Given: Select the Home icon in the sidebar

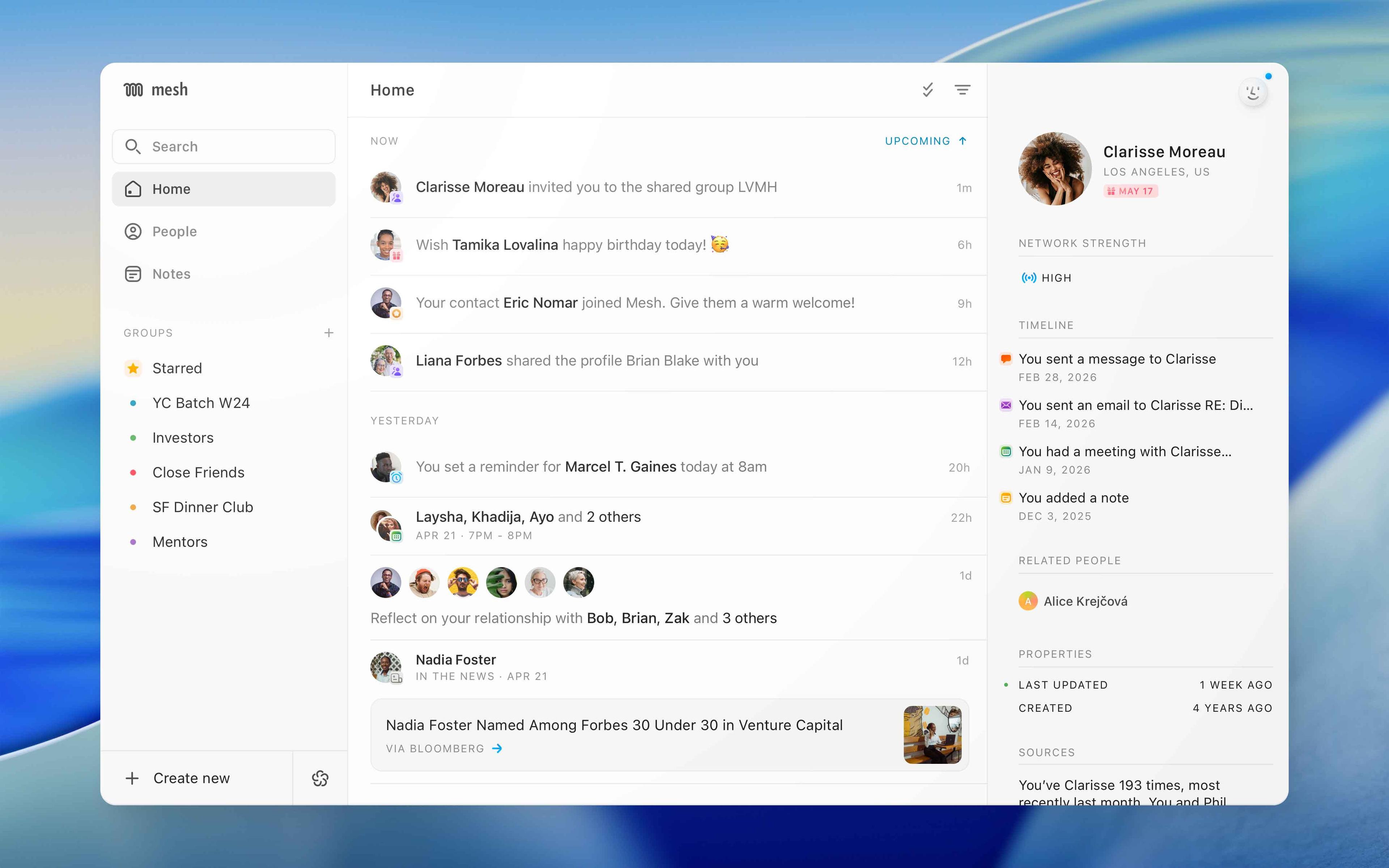Looking at the screenshot, I should (133, 188).
